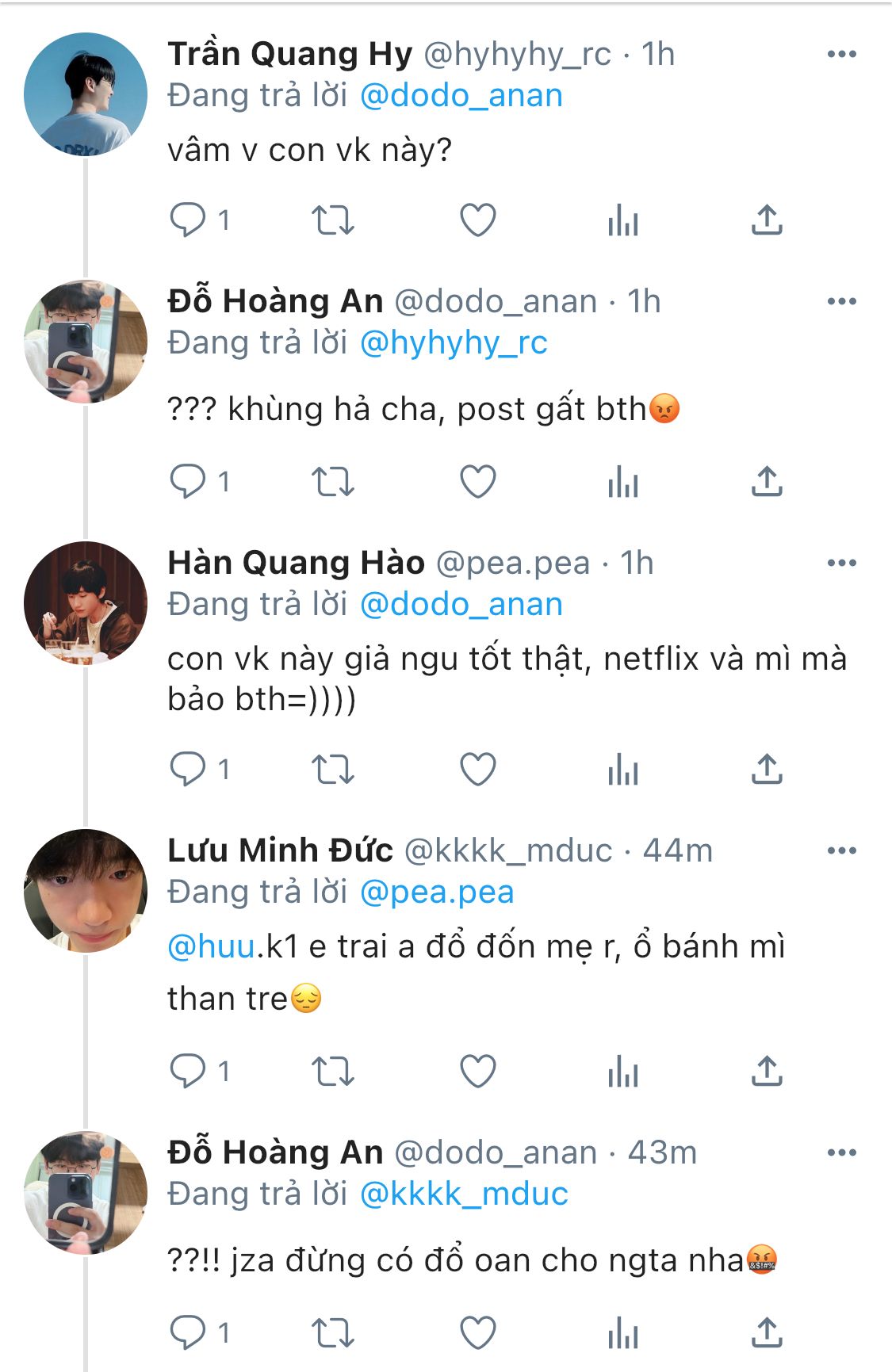Screen dimensions: 892x1372
Task: Like the 'khùng hả cha' tweet
Action: [478, 482]
